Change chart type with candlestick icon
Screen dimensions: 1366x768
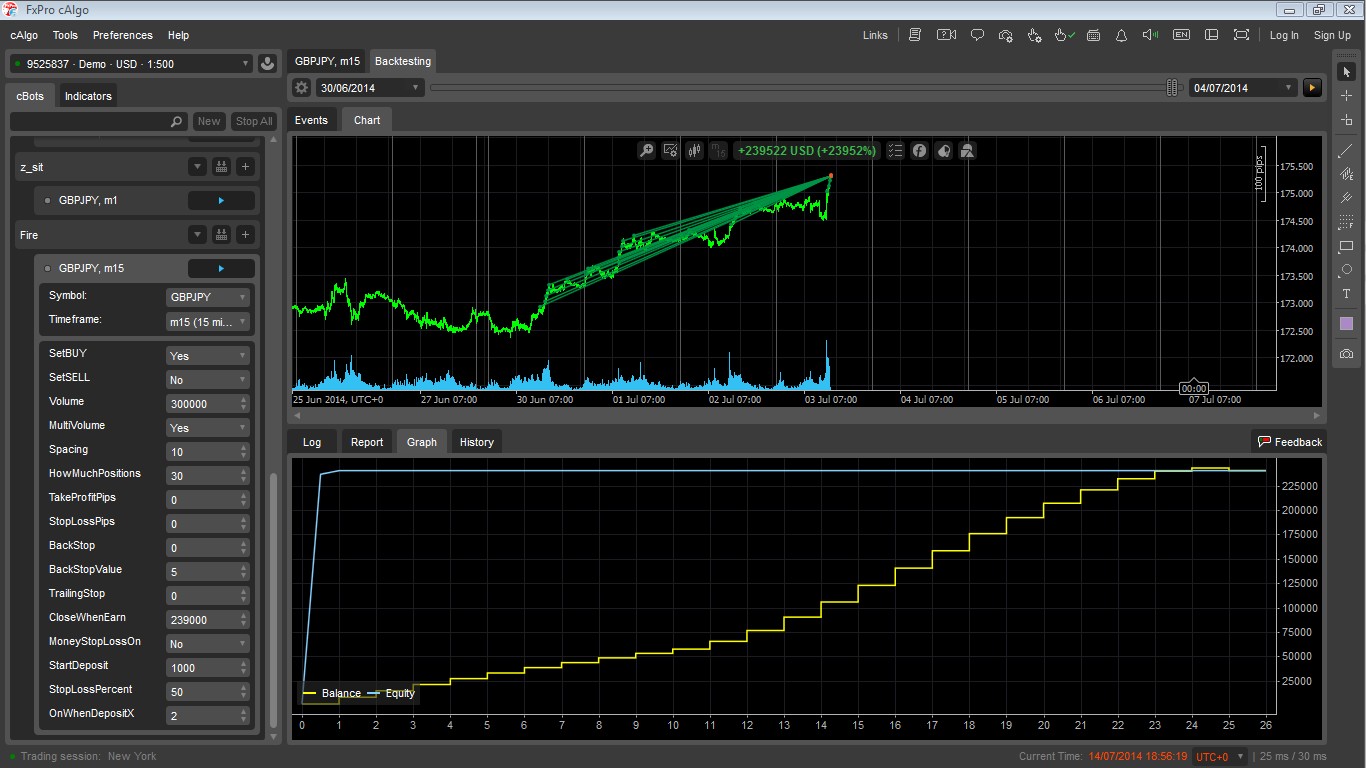[x=695, y=151]
